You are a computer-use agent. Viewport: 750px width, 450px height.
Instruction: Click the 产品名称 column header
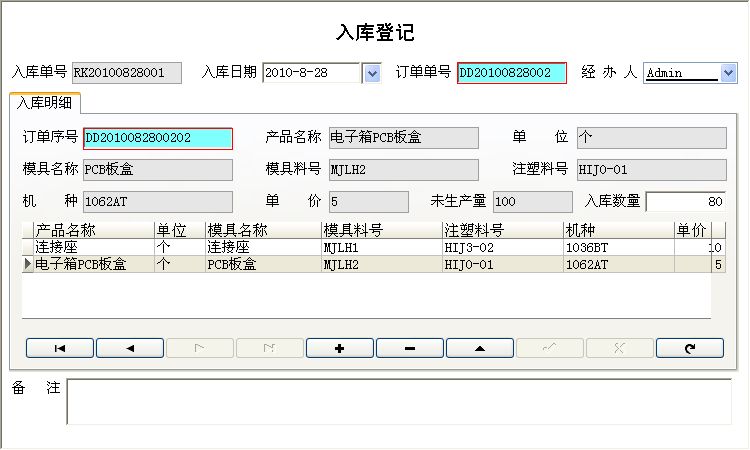(x=94, y=230)
